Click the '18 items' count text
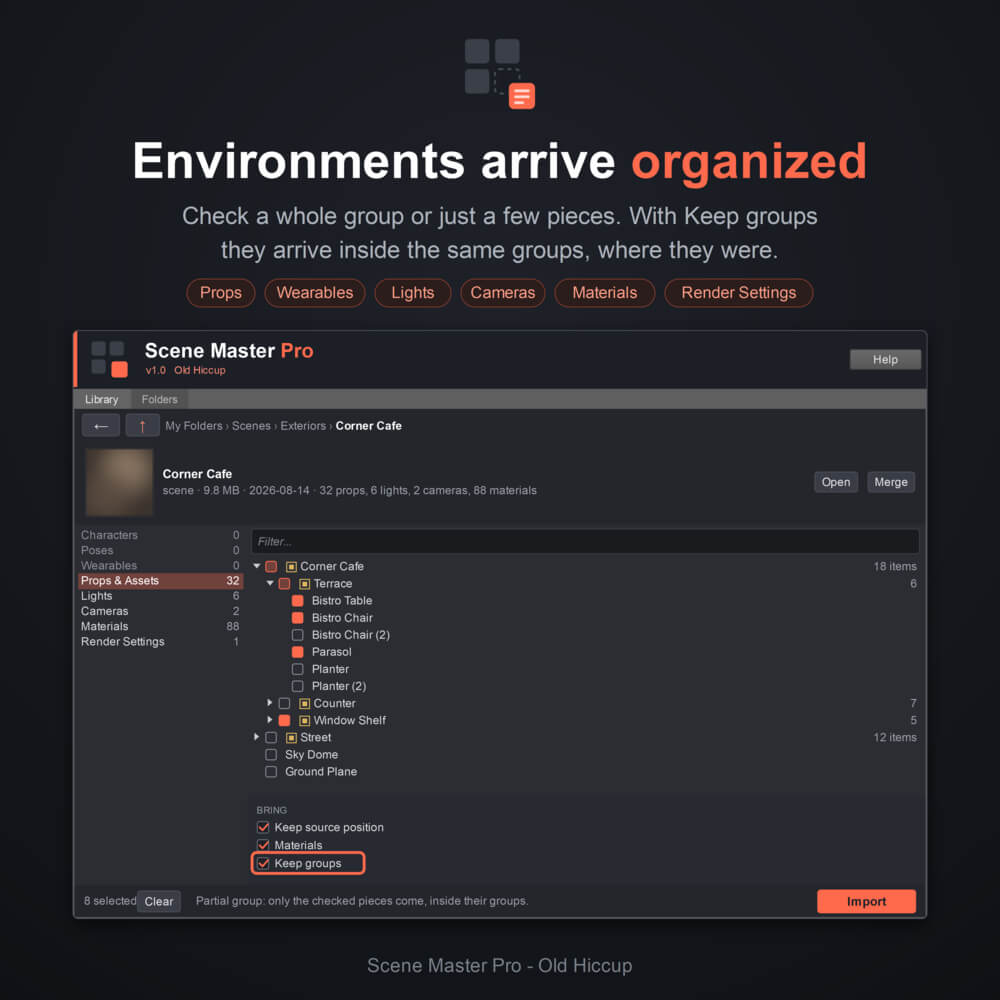This screenshot has height=1000, width=1000. 895,566
